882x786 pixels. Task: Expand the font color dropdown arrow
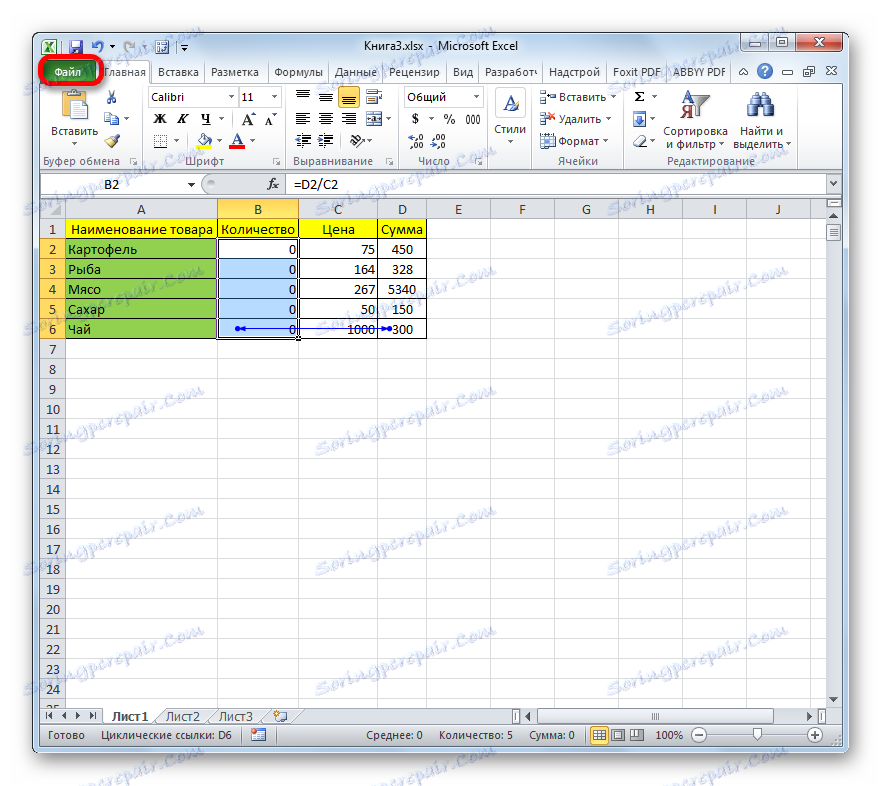pyautogui.click(x=253, y=141)
